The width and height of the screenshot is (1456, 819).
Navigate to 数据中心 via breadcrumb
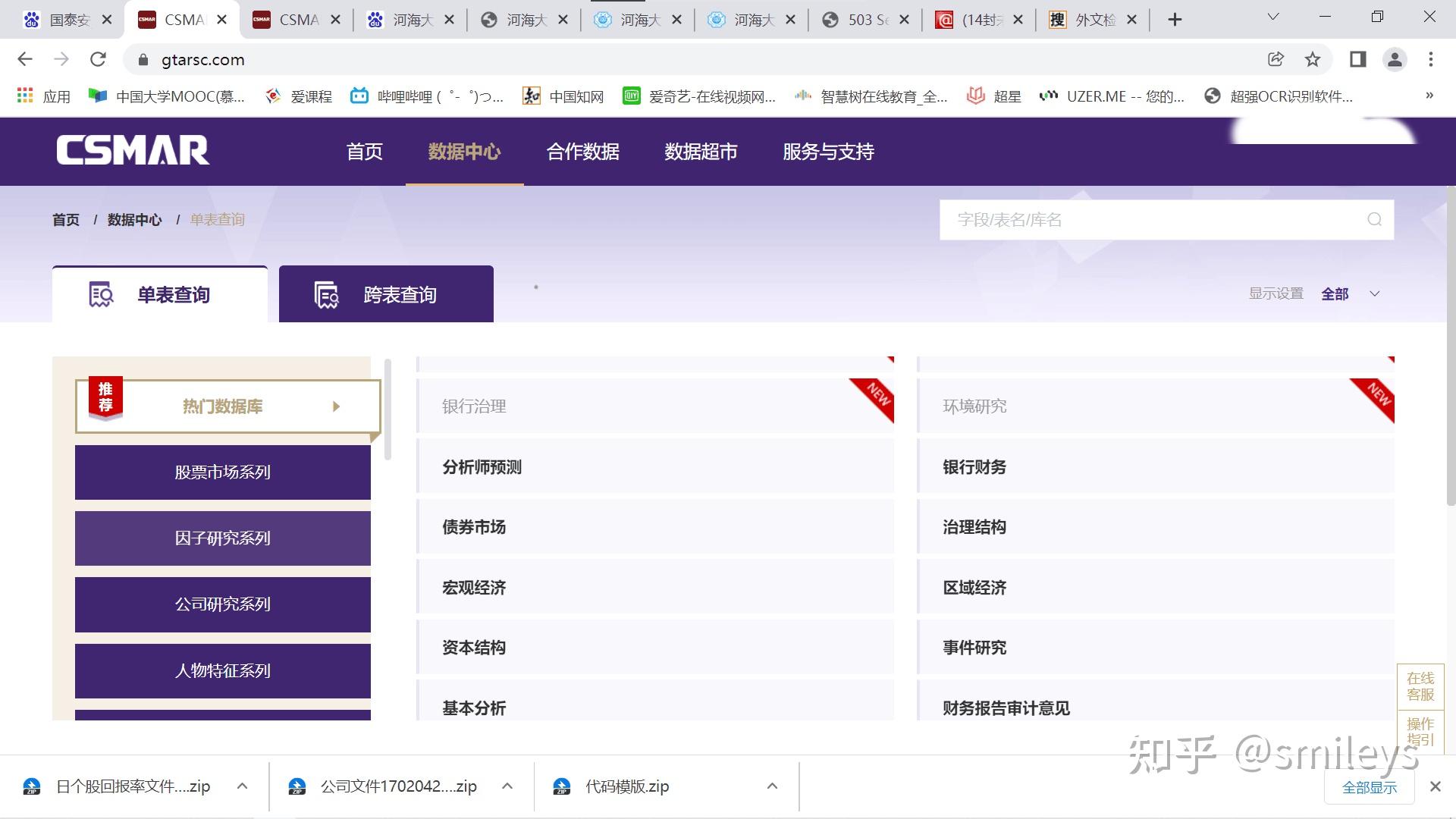pos(135,219)
